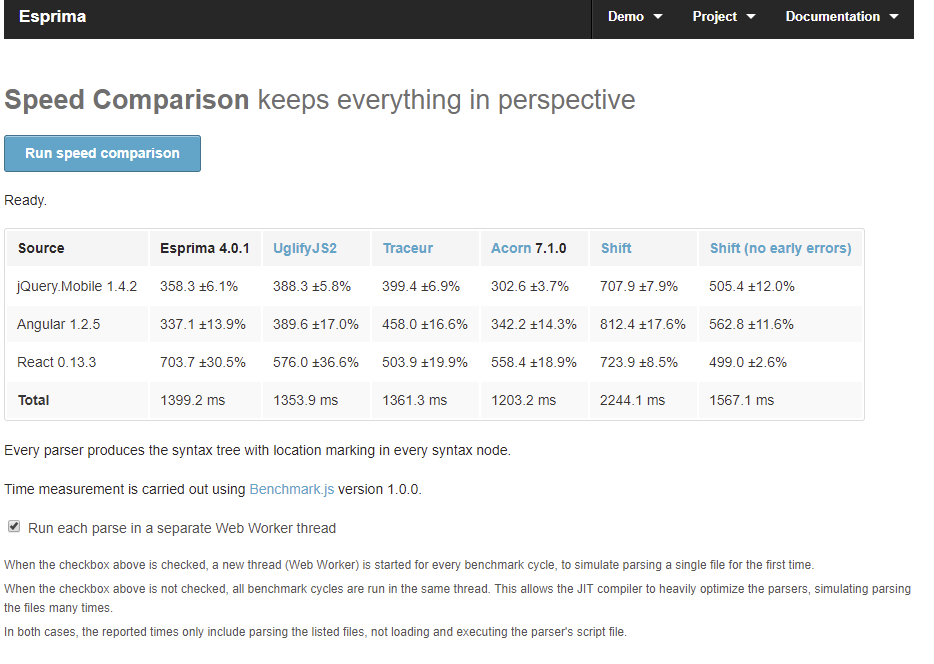Click the Source column header
934x664 pixels.
click(x=41, y=248)
